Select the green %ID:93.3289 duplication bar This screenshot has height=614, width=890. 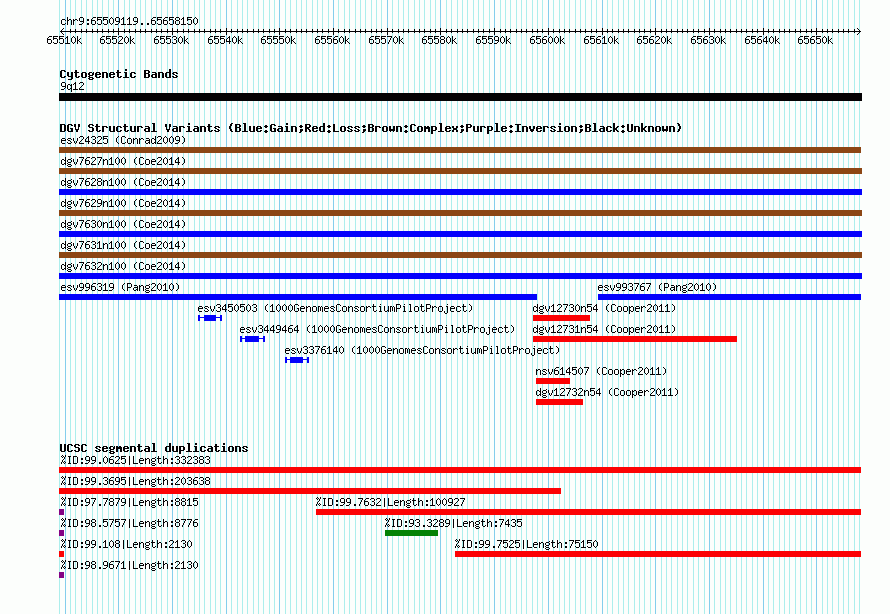[412, 533]
